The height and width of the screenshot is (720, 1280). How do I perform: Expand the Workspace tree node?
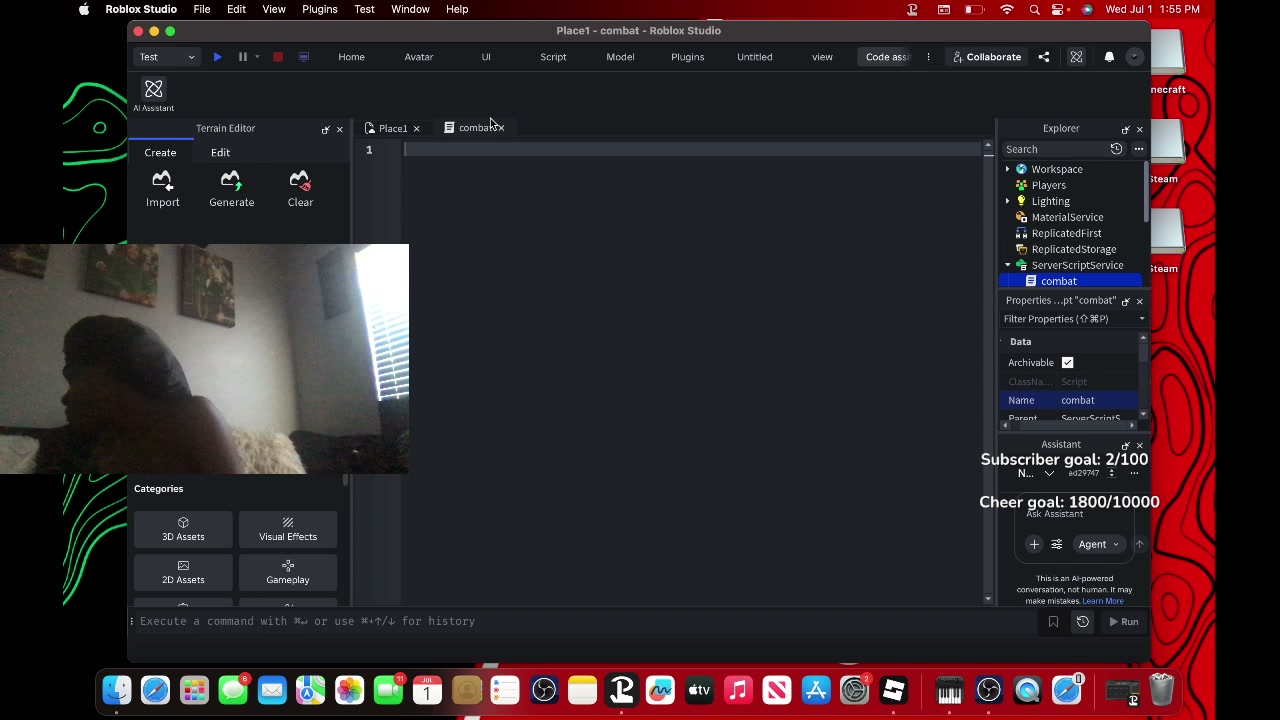point(1007,169)
